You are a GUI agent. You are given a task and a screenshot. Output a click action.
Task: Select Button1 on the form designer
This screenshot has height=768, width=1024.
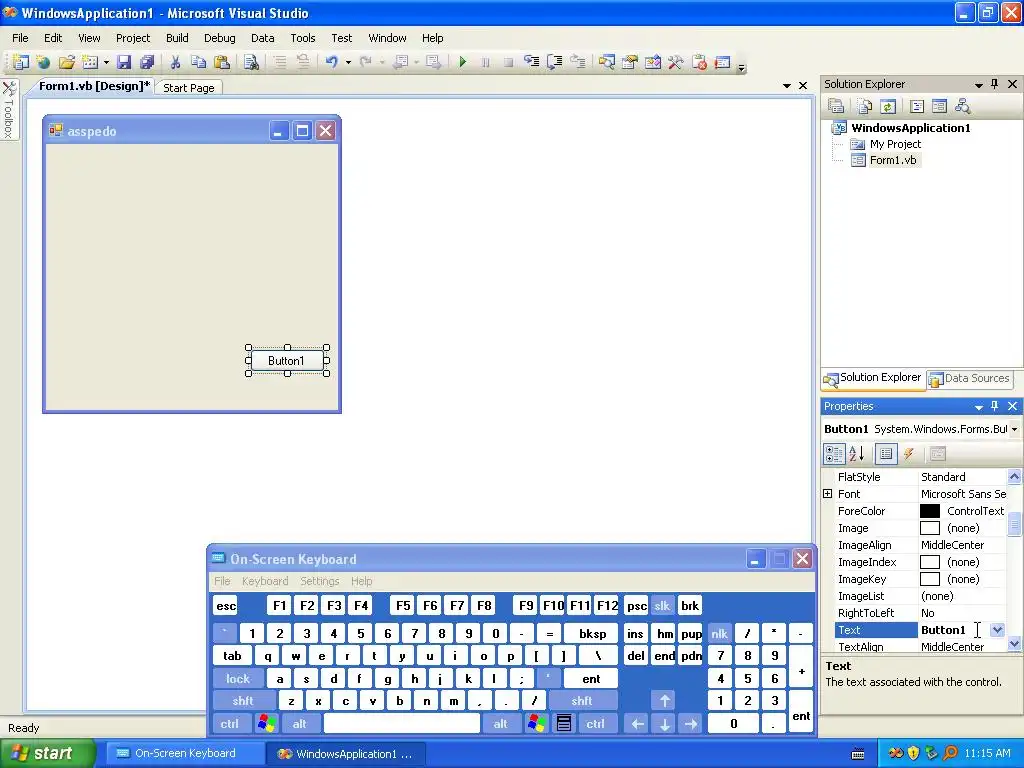[286, 360]
